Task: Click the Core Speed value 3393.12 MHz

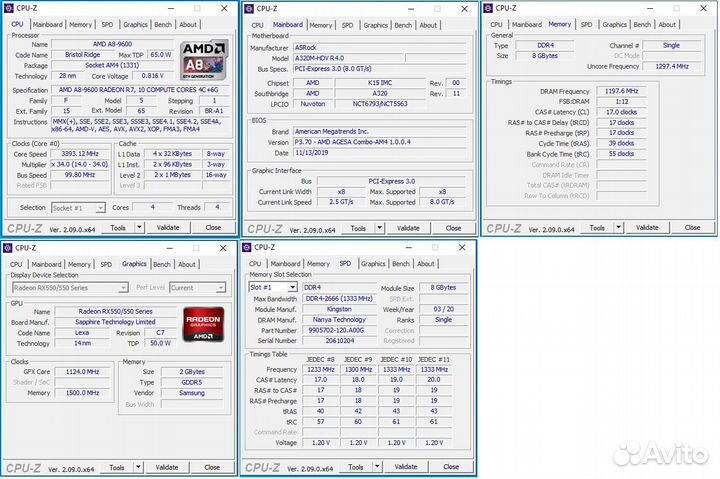Action: [x=79, y=154]
